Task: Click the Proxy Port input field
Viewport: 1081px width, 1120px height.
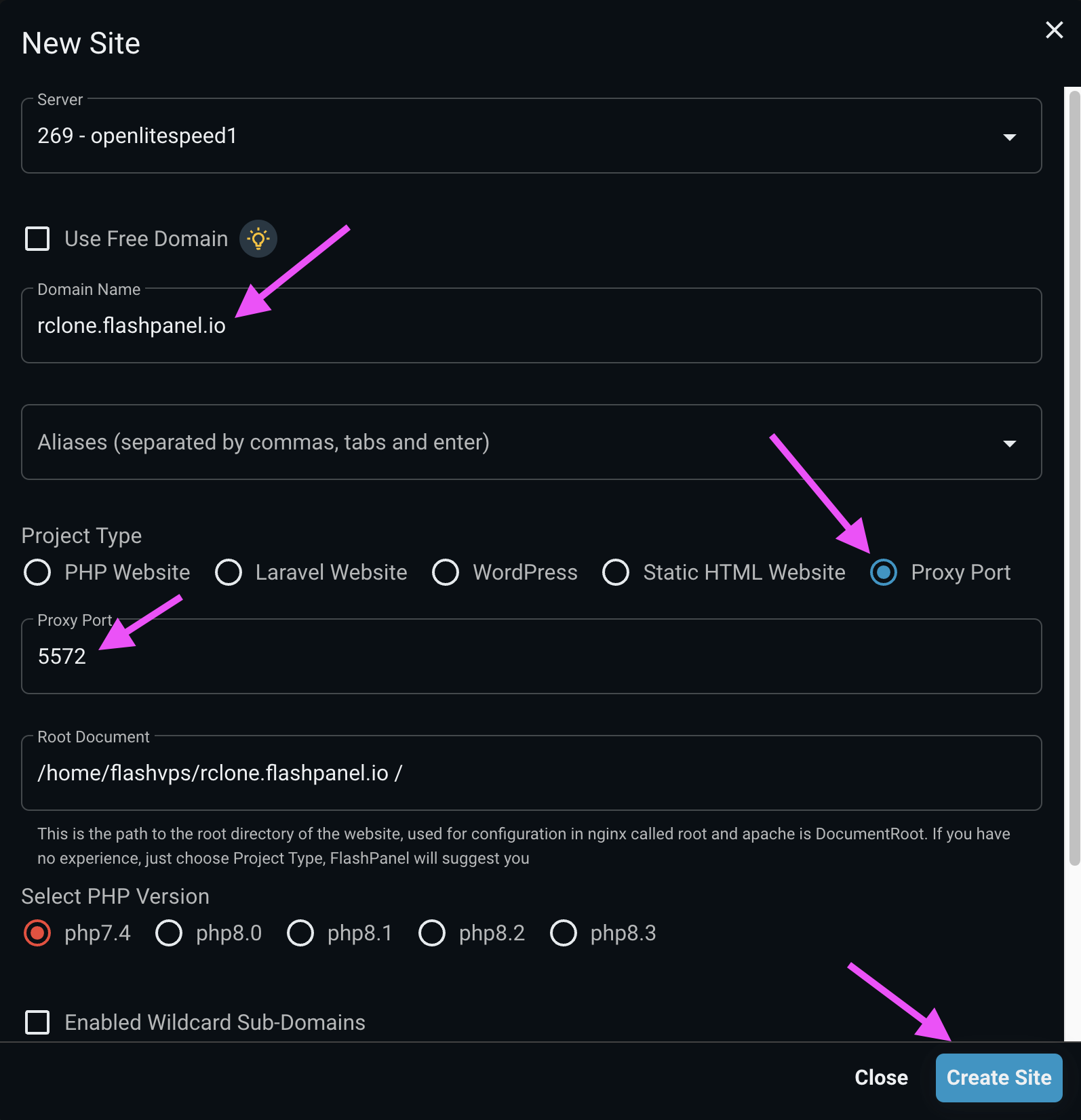Action: pyautogui.click(x=531, y=656)
